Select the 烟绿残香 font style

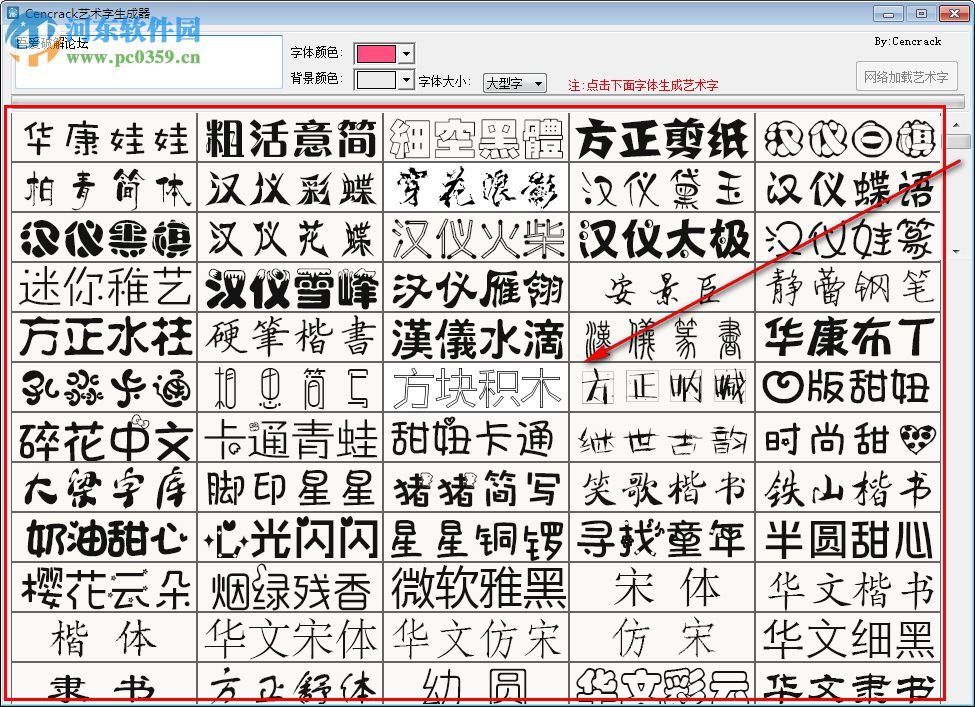(x=289, y=587)
